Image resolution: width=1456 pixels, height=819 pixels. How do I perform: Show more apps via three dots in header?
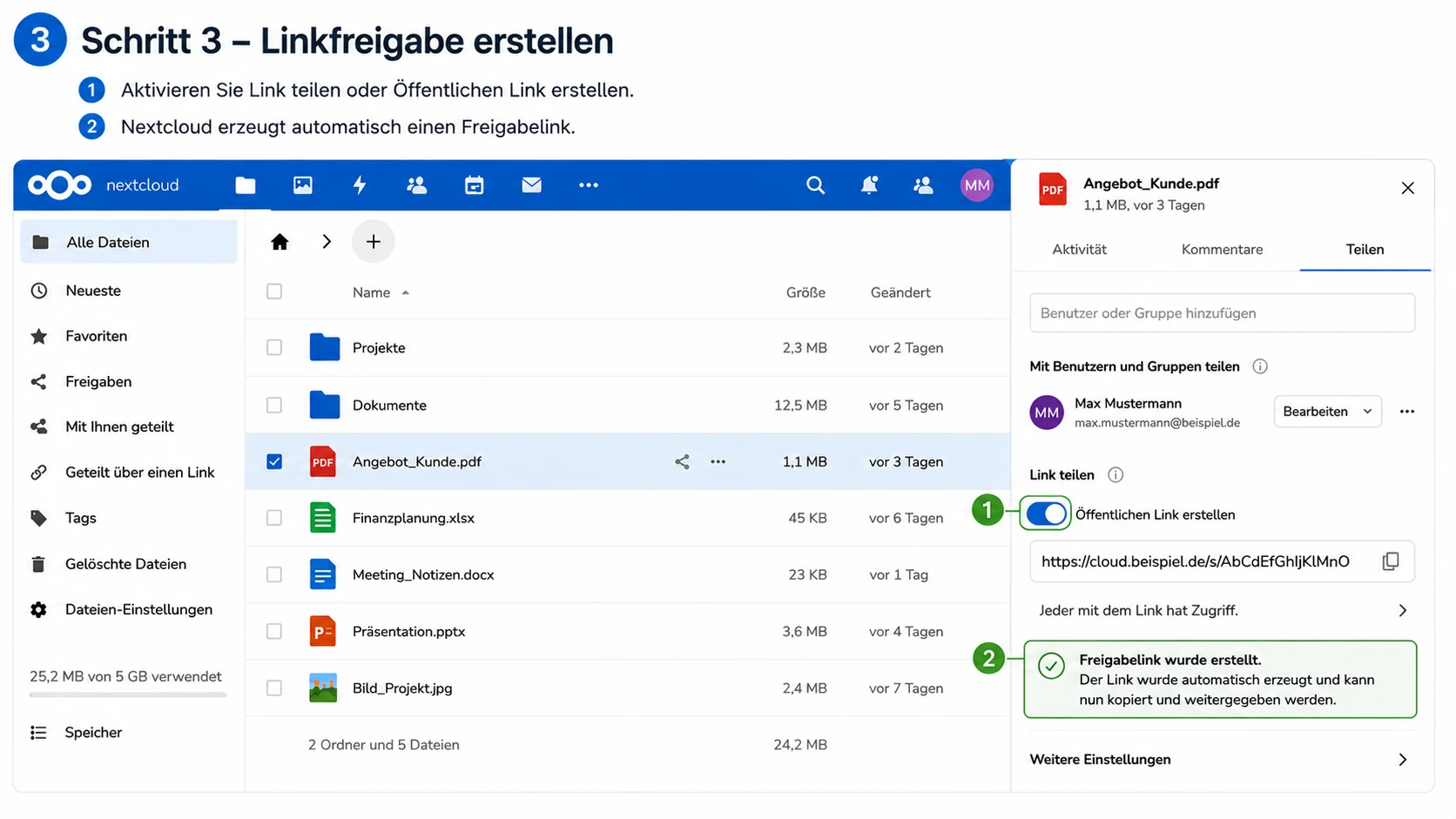(589, 185)
